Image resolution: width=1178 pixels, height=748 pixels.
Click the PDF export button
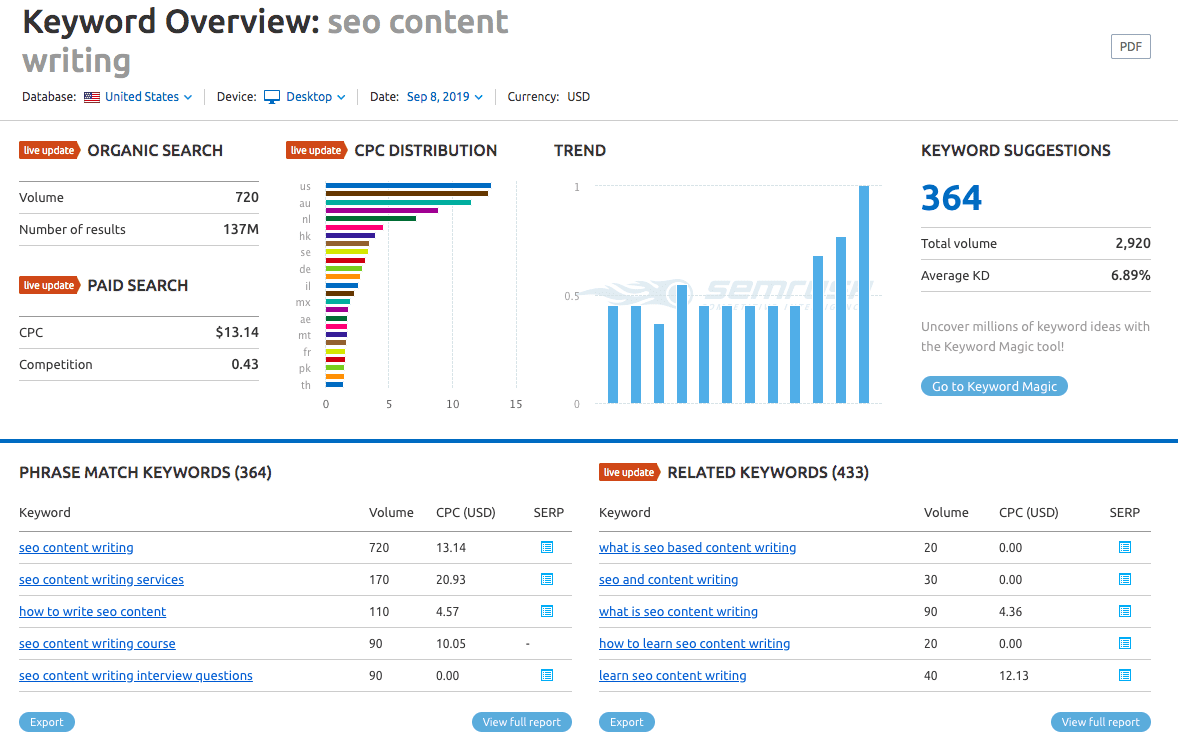[x=1130, y=46]
